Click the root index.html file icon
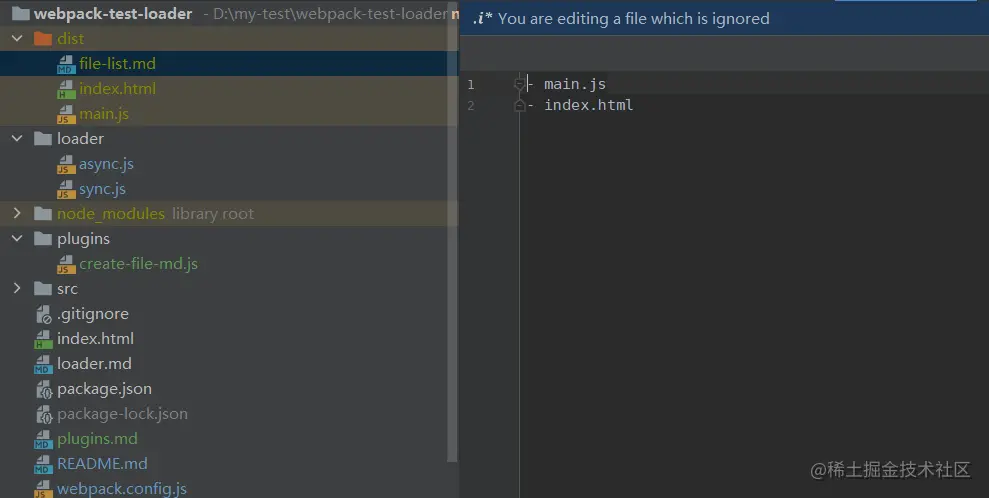This screenshot has width=989, height=498. (x=44, y=340)
